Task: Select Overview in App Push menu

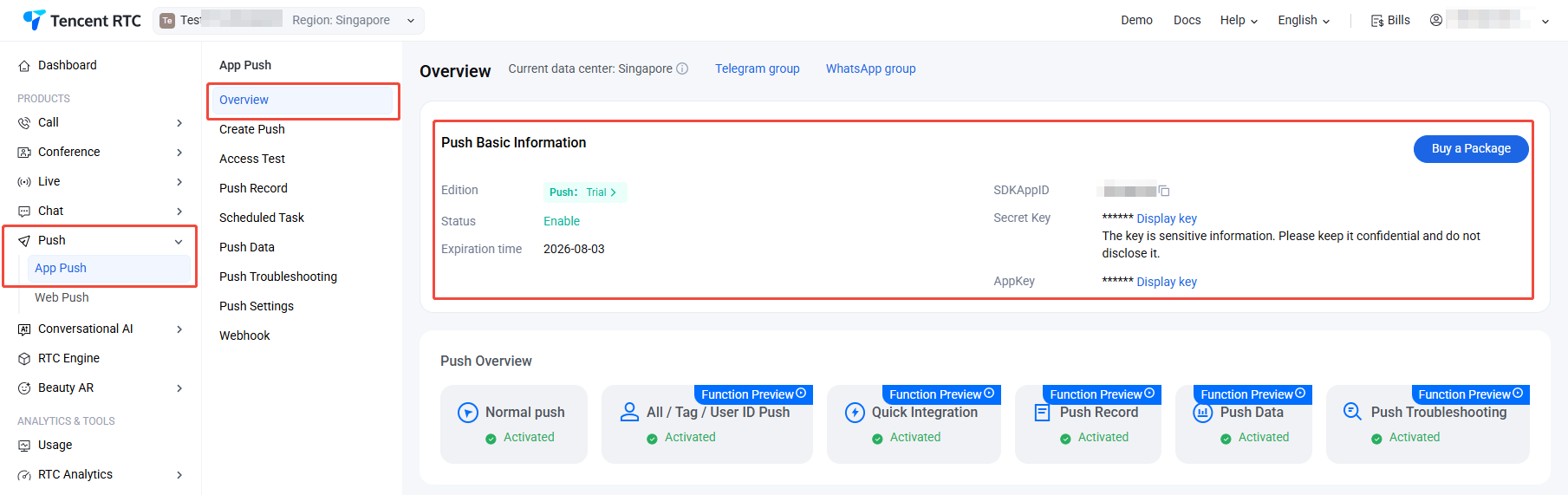Action: coord(303,100)
